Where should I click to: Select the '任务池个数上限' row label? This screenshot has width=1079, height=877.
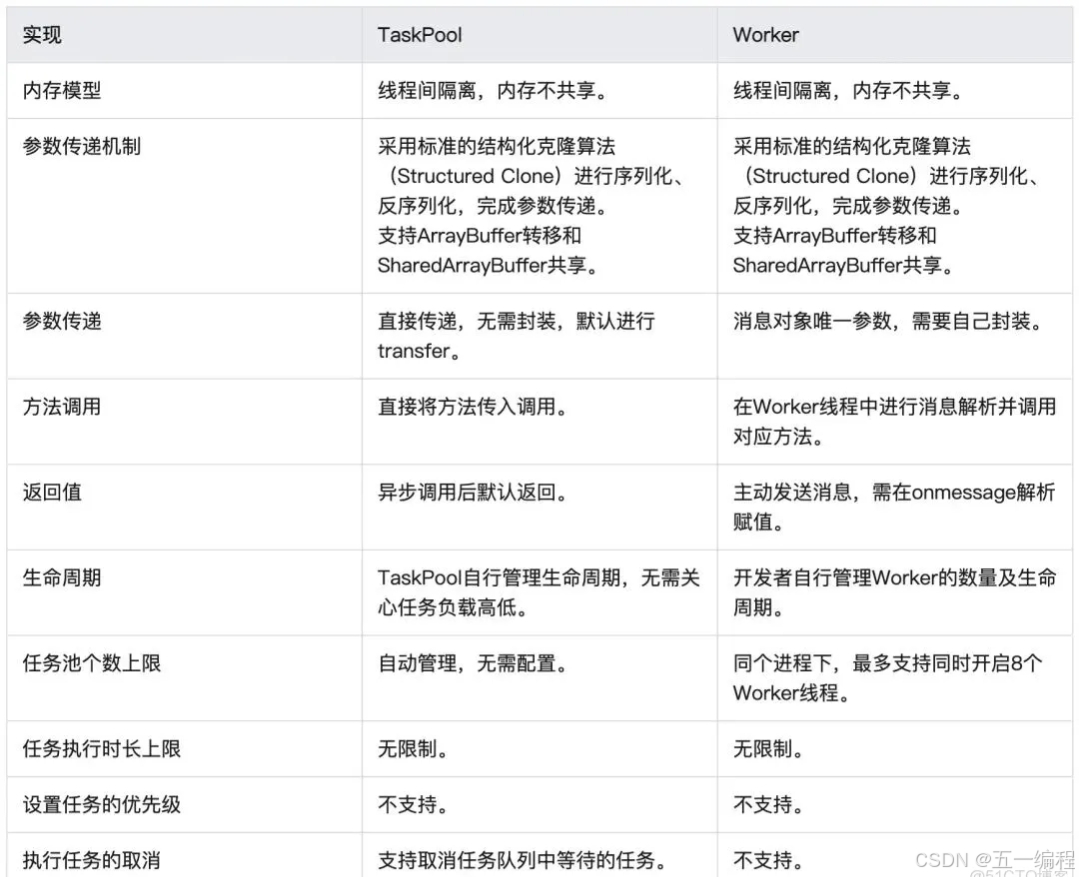[92, 664]
